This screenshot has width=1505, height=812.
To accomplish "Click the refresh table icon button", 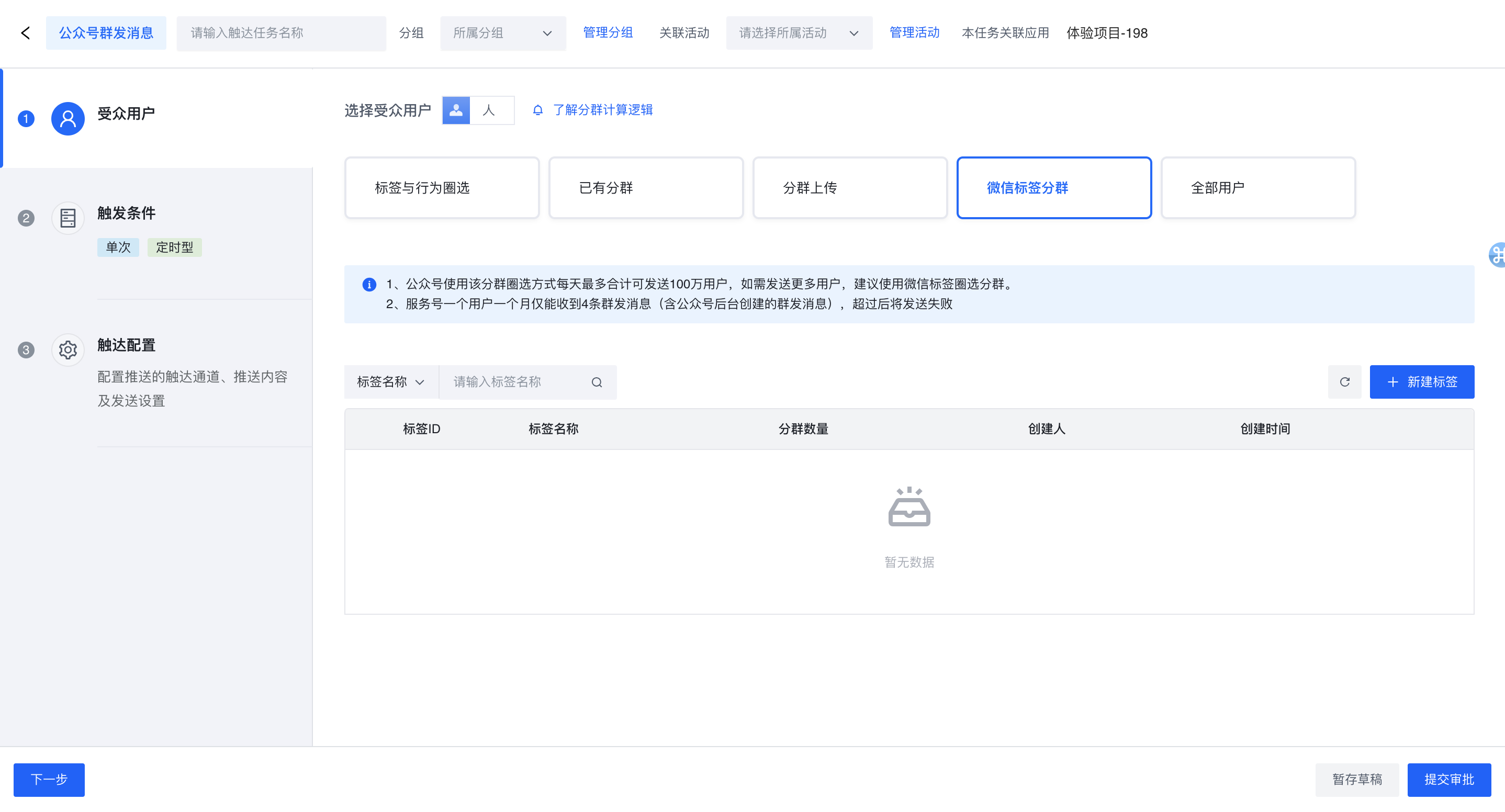I will point(1344,382).
